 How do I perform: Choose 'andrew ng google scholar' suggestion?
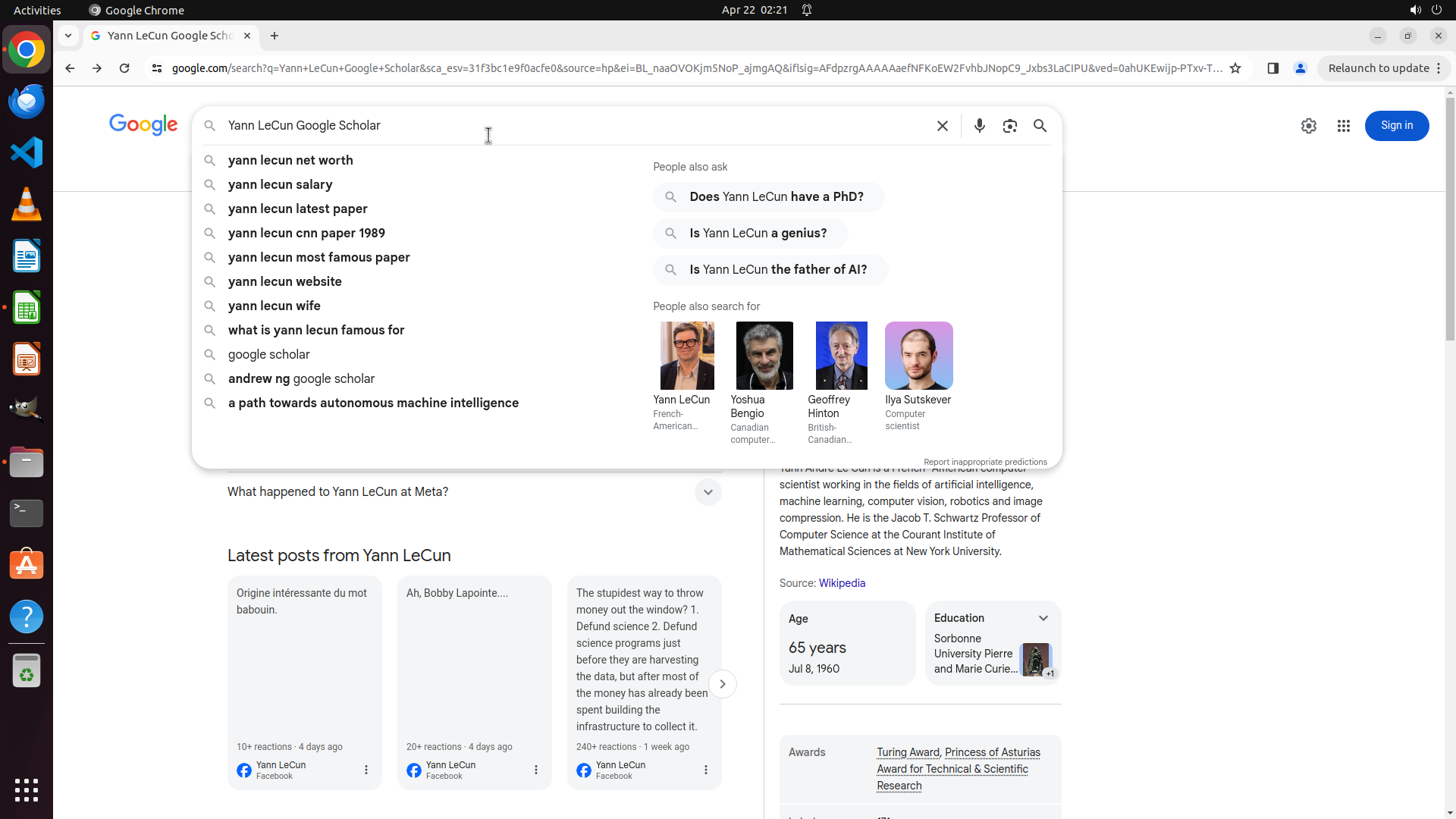coord(301,378)
